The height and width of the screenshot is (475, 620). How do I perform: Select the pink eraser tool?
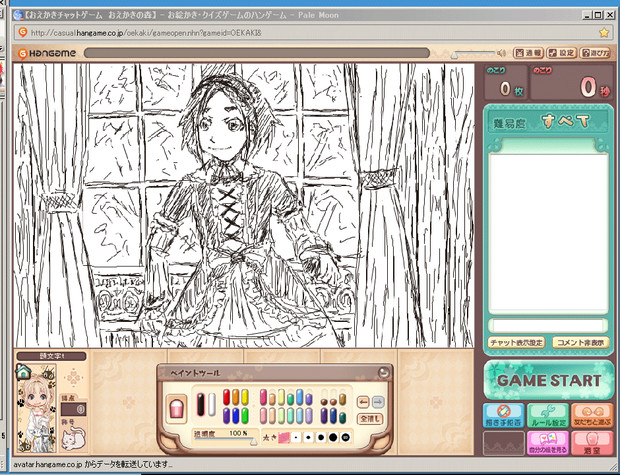179,408
